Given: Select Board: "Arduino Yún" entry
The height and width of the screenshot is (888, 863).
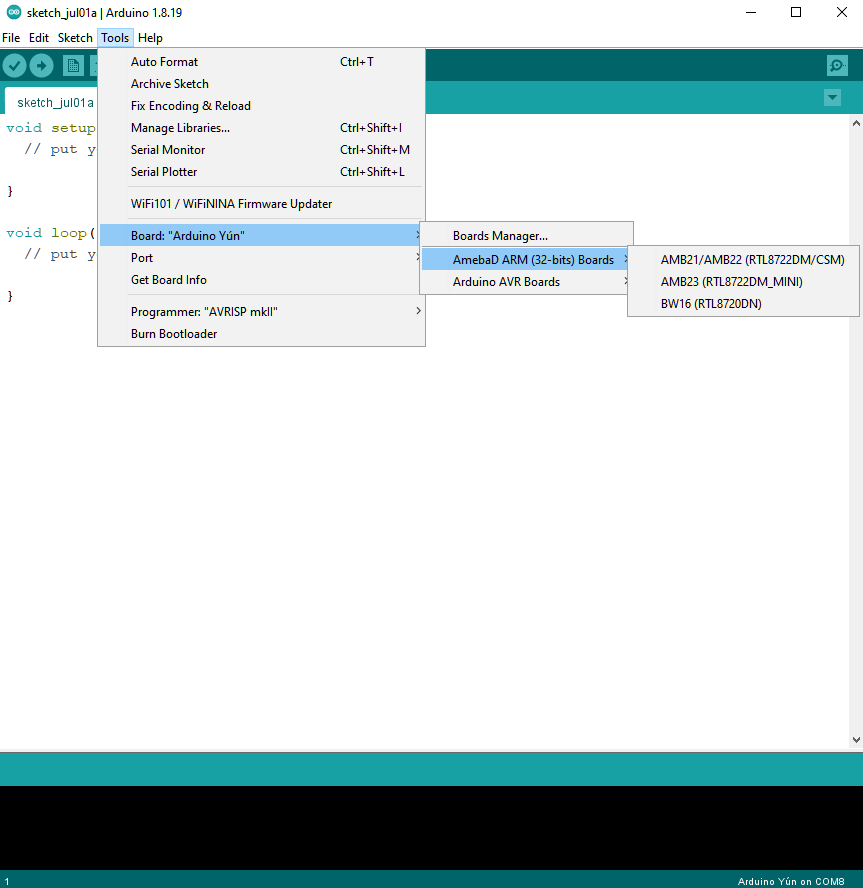Looking at the screenshot, I should click(261, 235).
